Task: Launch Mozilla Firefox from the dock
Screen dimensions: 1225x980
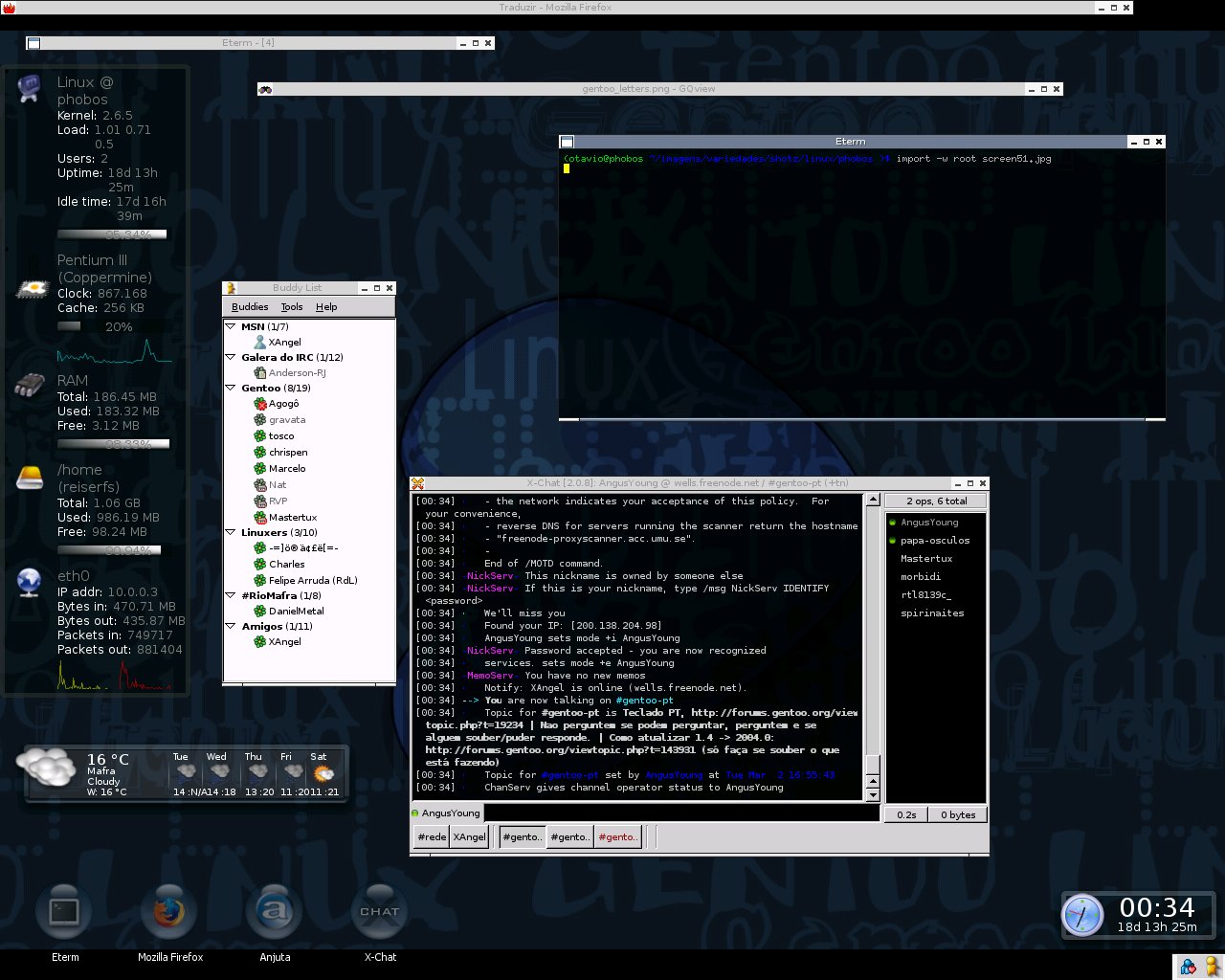Action: (169, 910)
